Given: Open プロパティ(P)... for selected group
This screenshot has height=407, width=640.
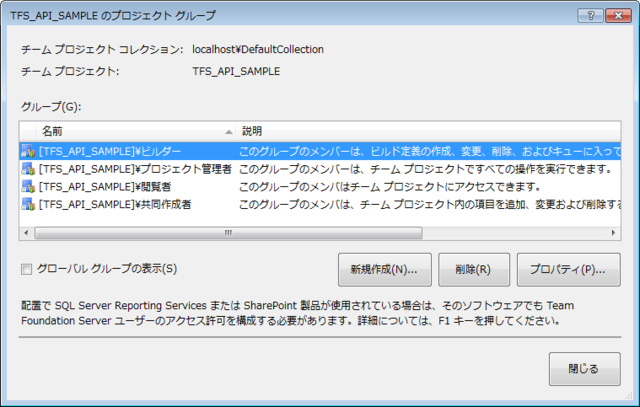Looking at the screenshot, I should coord(568,269).
